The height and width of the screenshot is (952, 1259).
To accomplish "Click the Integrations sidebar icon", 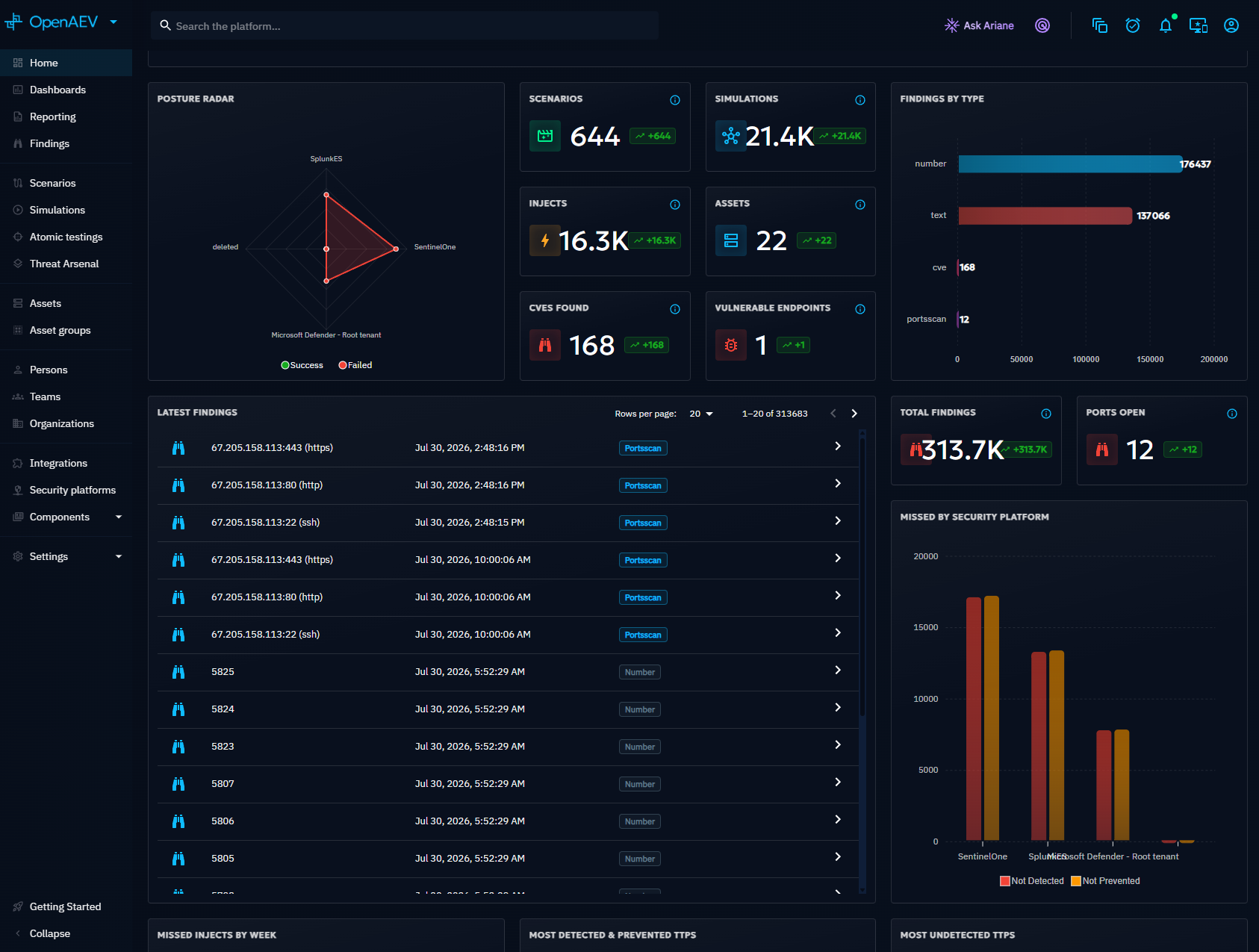I will tap(18, 463).
